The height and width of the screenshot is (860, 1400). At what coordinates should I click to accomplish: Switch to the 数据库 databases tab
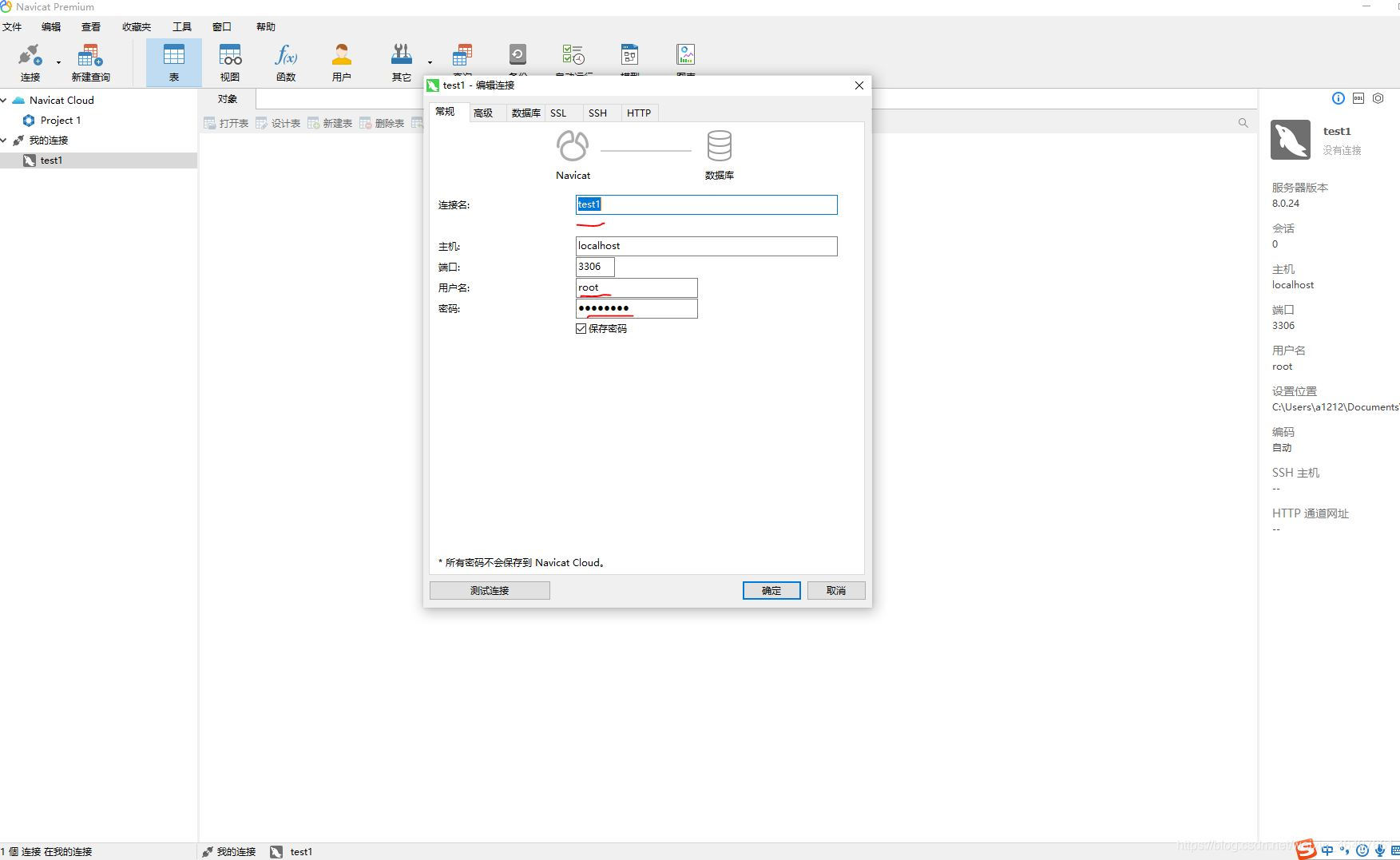(x=526, y=113)
